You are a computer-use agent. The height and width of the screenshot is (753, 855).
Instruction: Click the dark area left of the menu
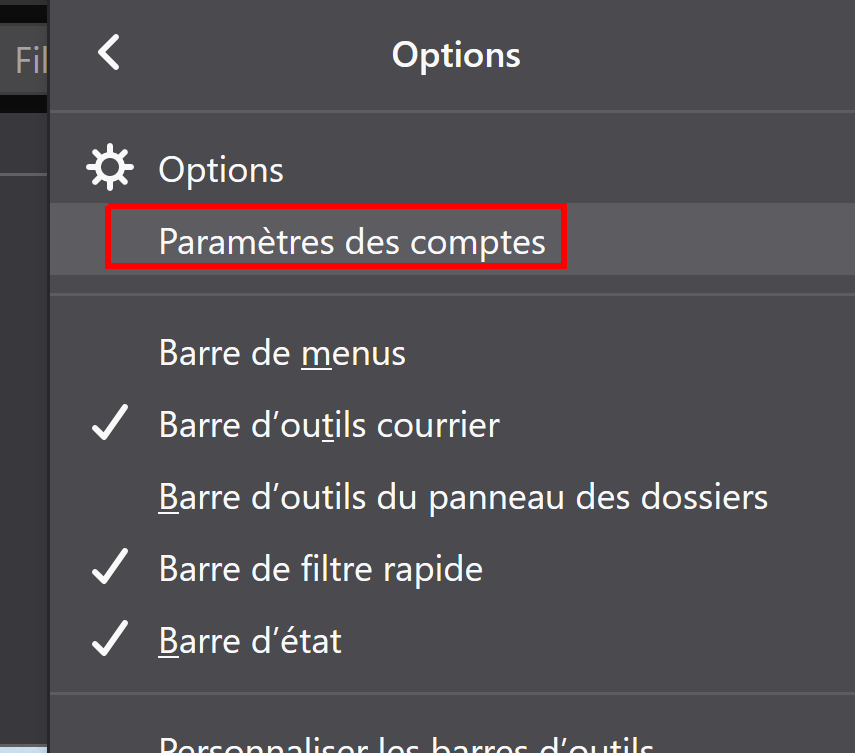point(24,400)
